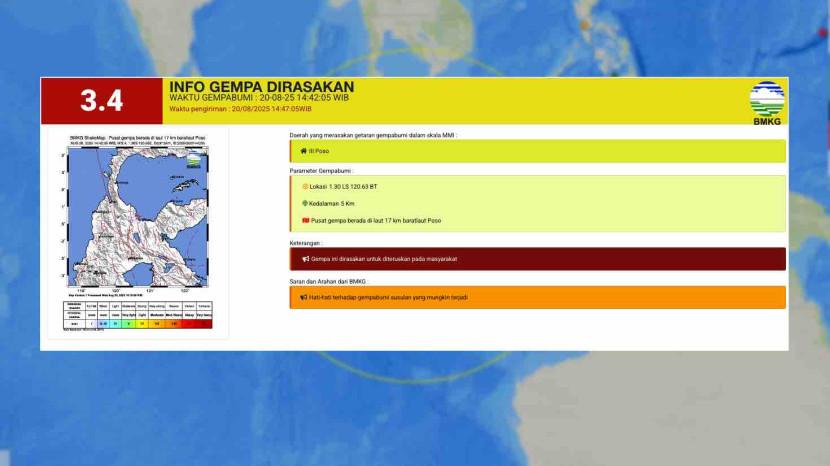Click the red flag icon beside Pusat gempa
The height and width of the screenshot is (466, 830).
coord(305,220)
